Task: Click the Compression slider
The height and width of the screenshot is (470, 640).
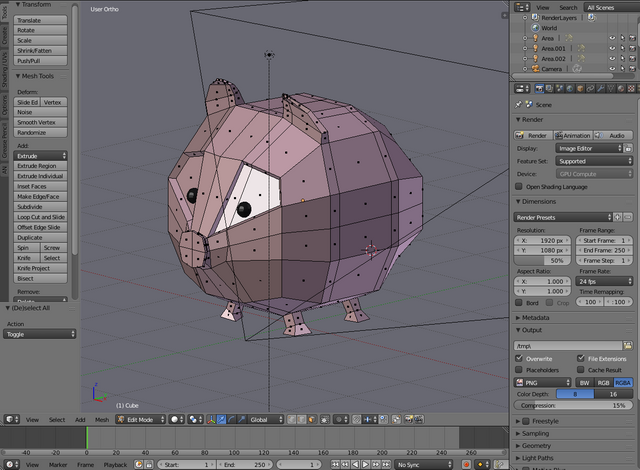Action: pyautogui.click(x=573, y=405)
